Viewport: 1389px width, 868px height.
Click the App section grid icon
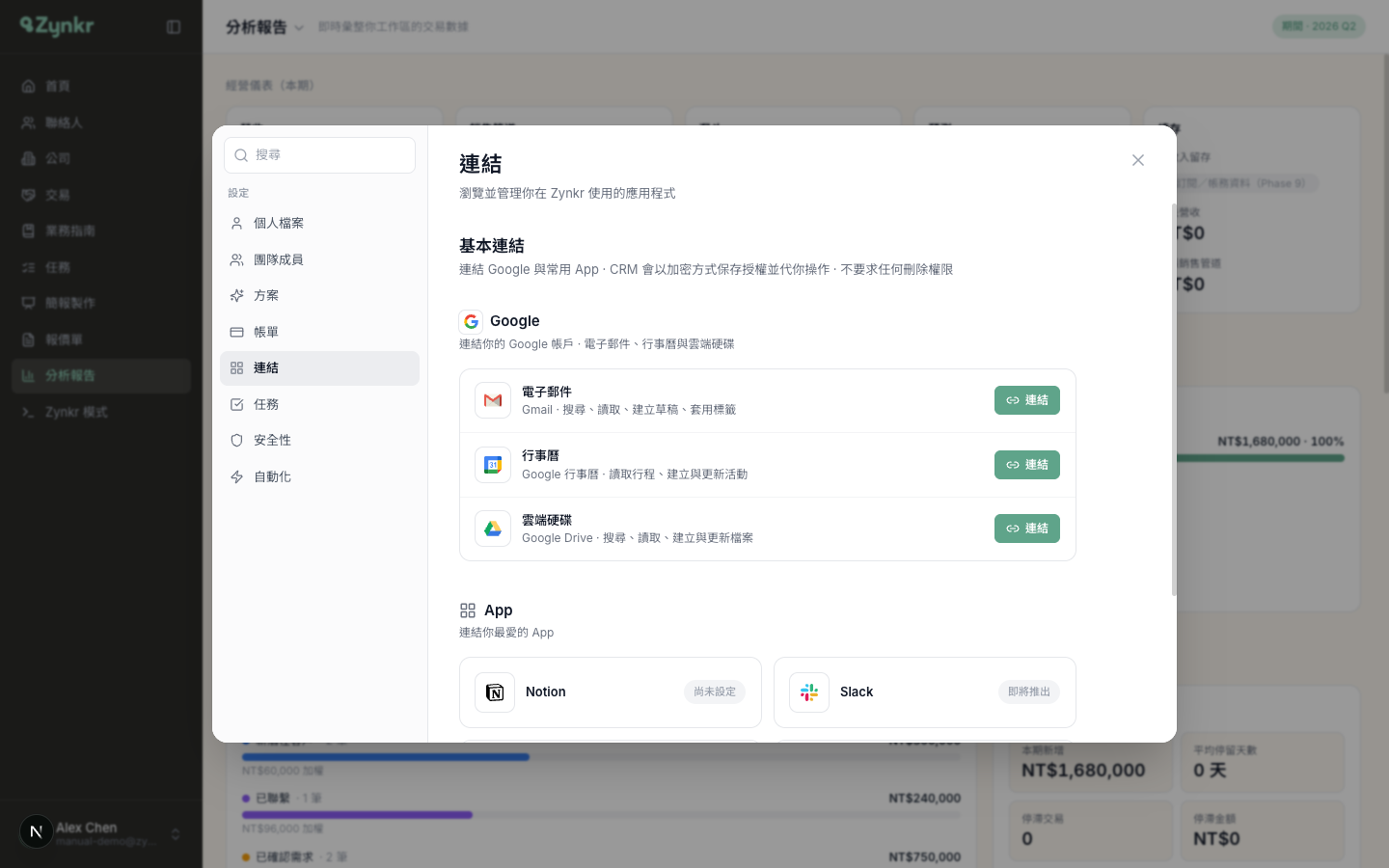[468, 610]
